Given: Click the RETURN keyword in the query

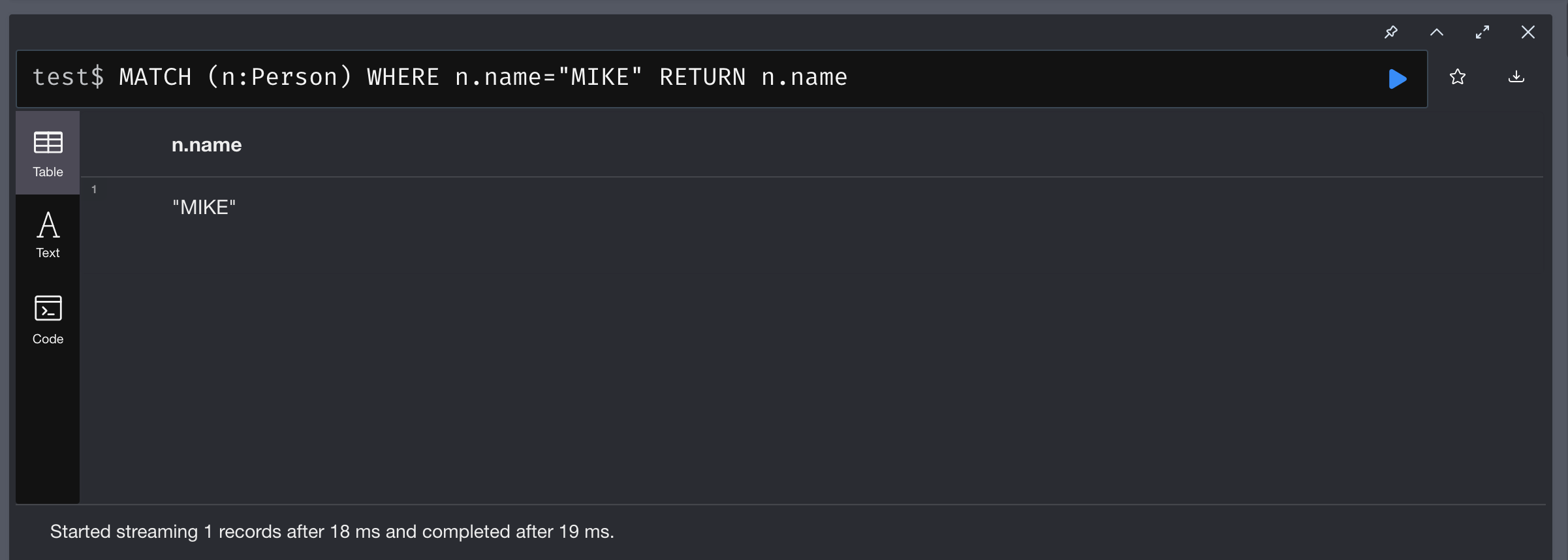Looking at the screenshot, I should pos(702,78).
